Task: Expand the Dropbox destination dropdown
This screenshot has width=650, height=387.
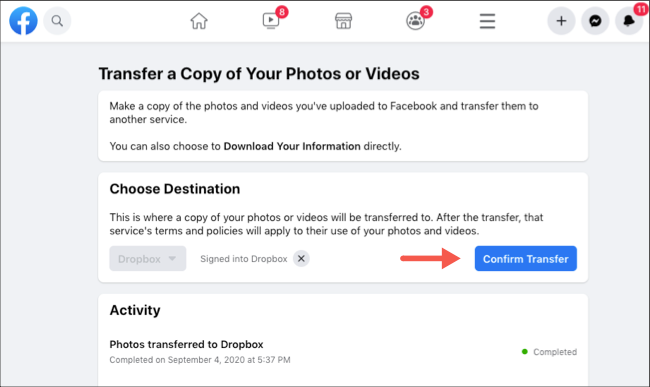Action: point(148,259)
